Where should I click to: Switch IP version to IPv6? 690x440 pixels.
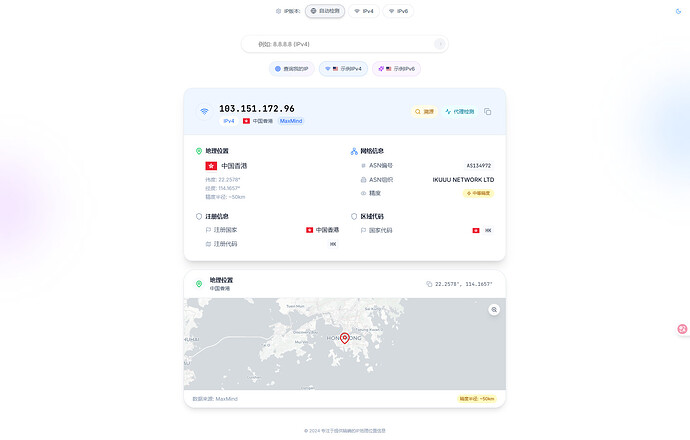point(398,11)
